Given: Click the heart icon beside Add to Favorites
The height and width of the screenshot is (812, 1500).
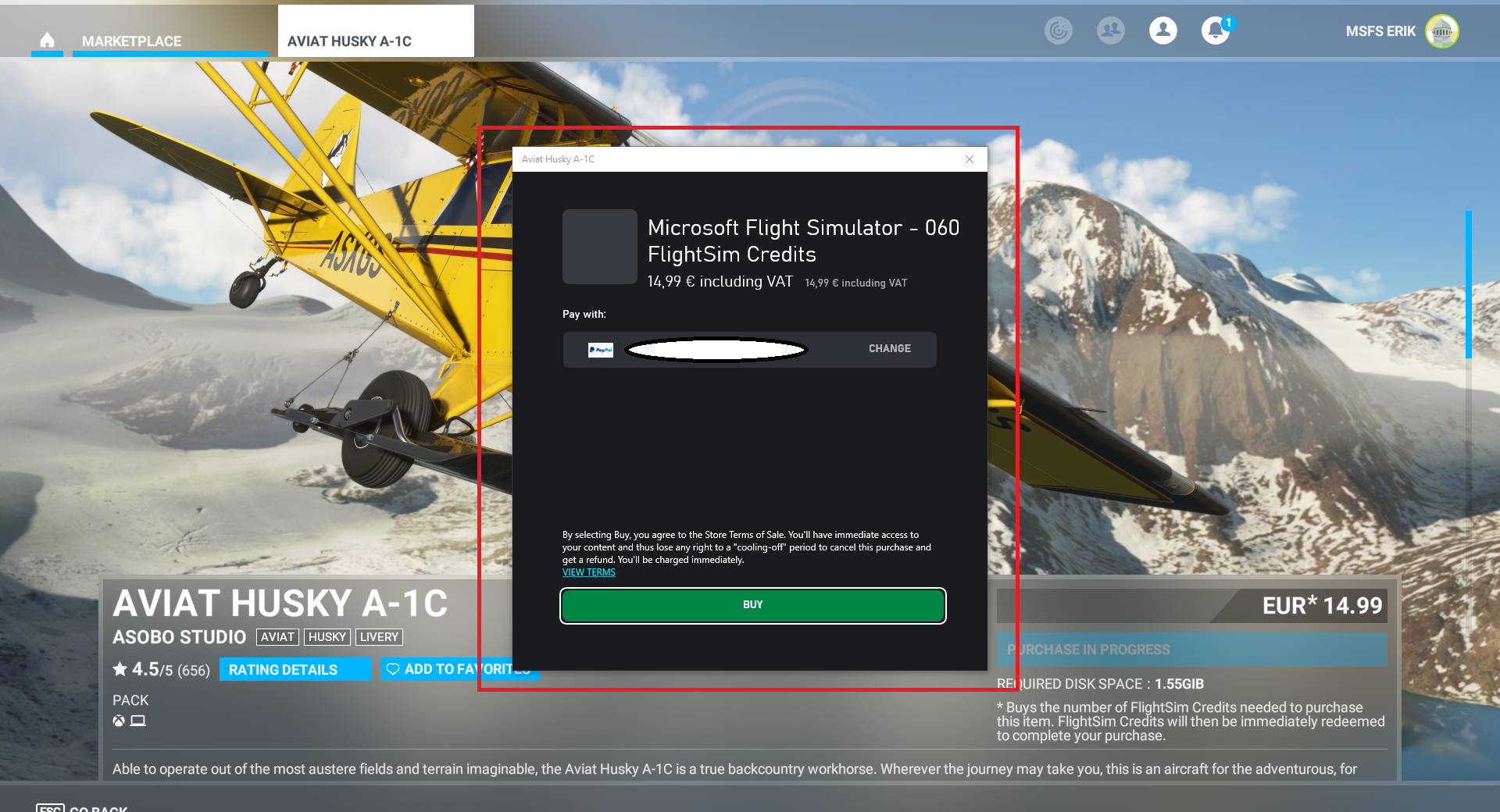Looking at the screenshot, I should (x=393, y=669).
